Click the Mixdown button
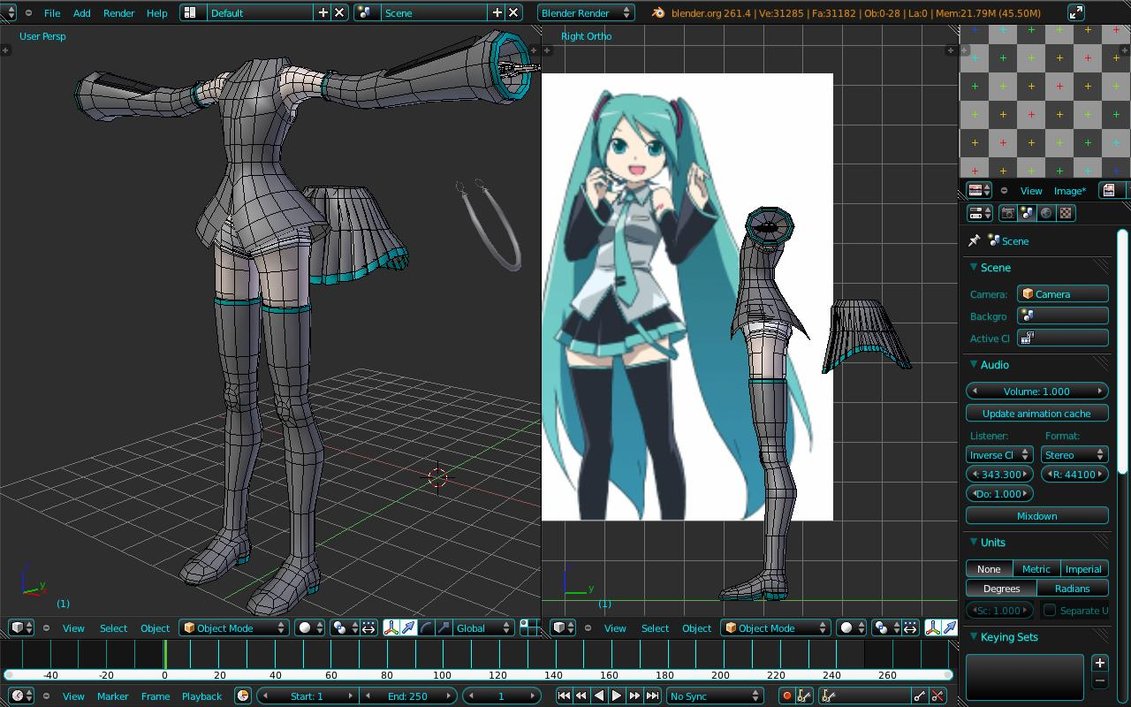The height and width of the screenshot is (707, 1131). point(1036,516)
